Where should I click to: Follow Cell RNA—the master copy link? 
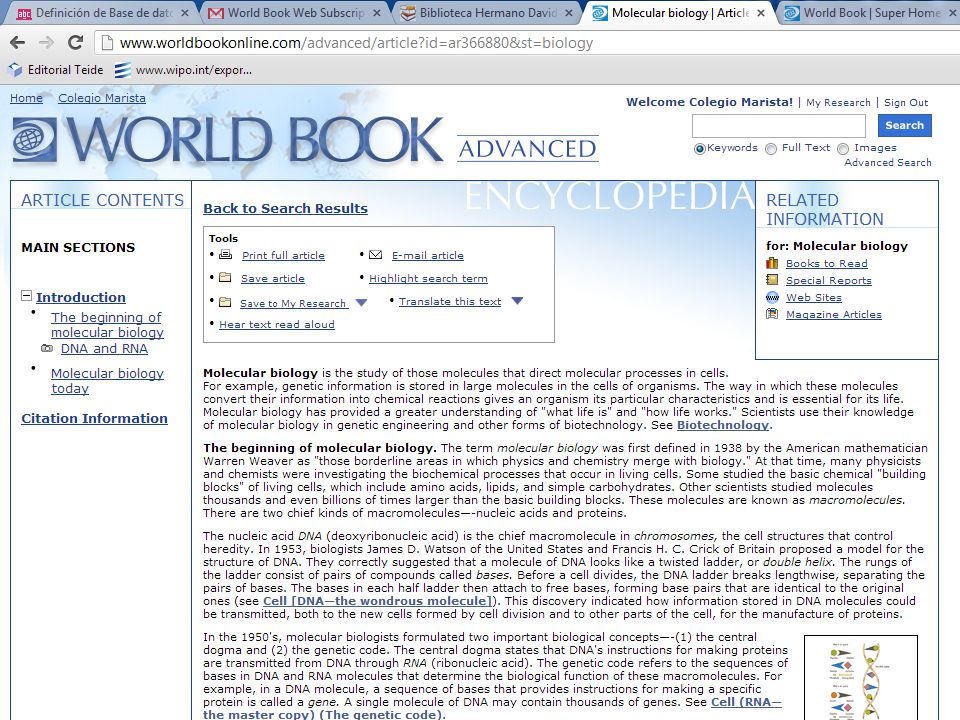click(x=746, y=702)
